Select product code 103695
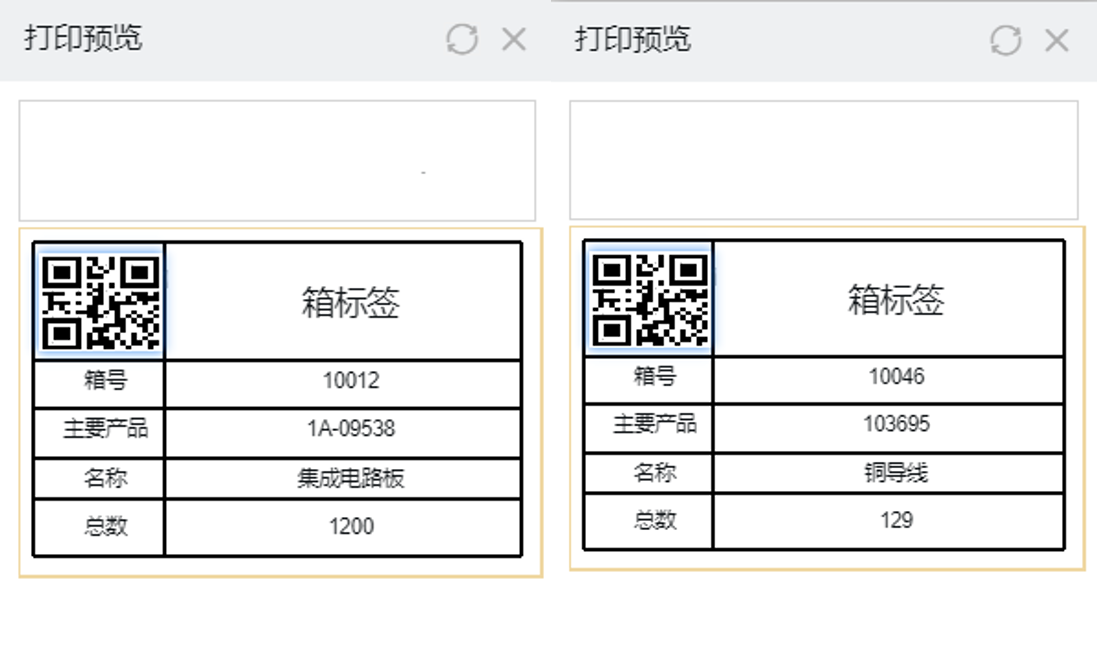Viewport: 1097px width, 645px height. (x=896, y=424)
